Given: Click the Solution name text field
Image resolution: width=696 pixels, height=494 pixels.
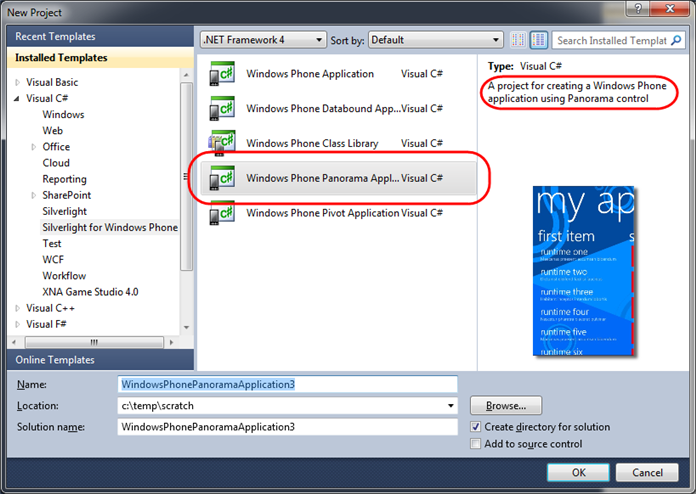Looking at the screenshot, I should click(288, 427).
